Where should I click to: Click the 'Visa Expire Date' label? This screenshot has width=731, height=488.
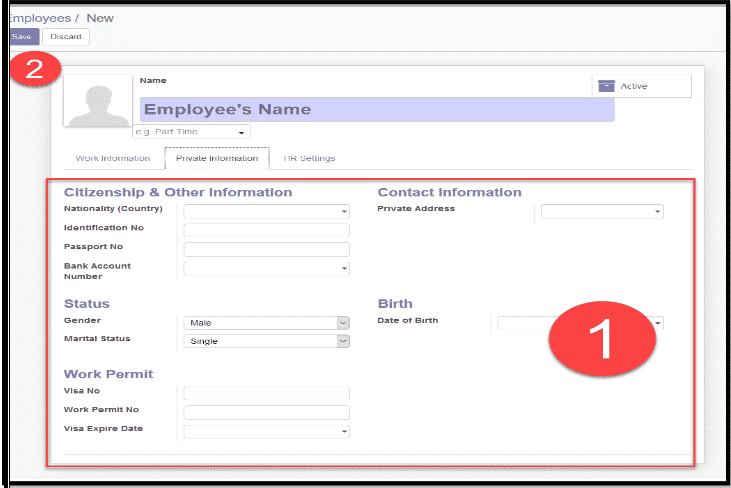103,429
